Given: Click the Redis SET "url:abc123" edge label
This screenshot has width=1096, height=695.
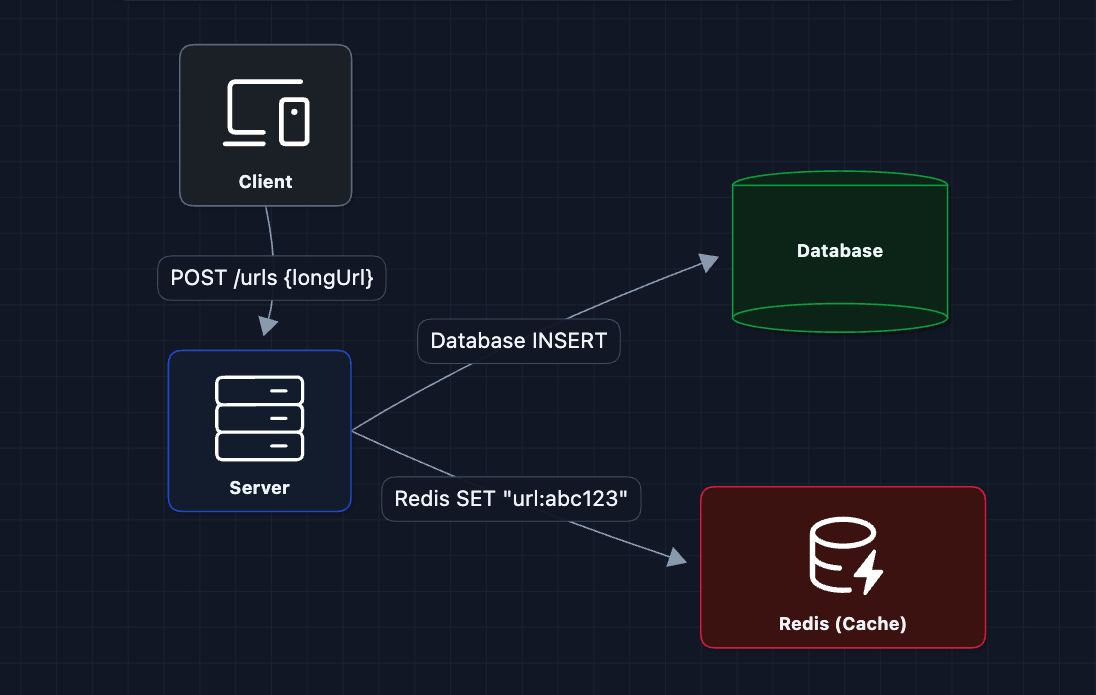Looking at the screenshot, I should coord(511,499).
